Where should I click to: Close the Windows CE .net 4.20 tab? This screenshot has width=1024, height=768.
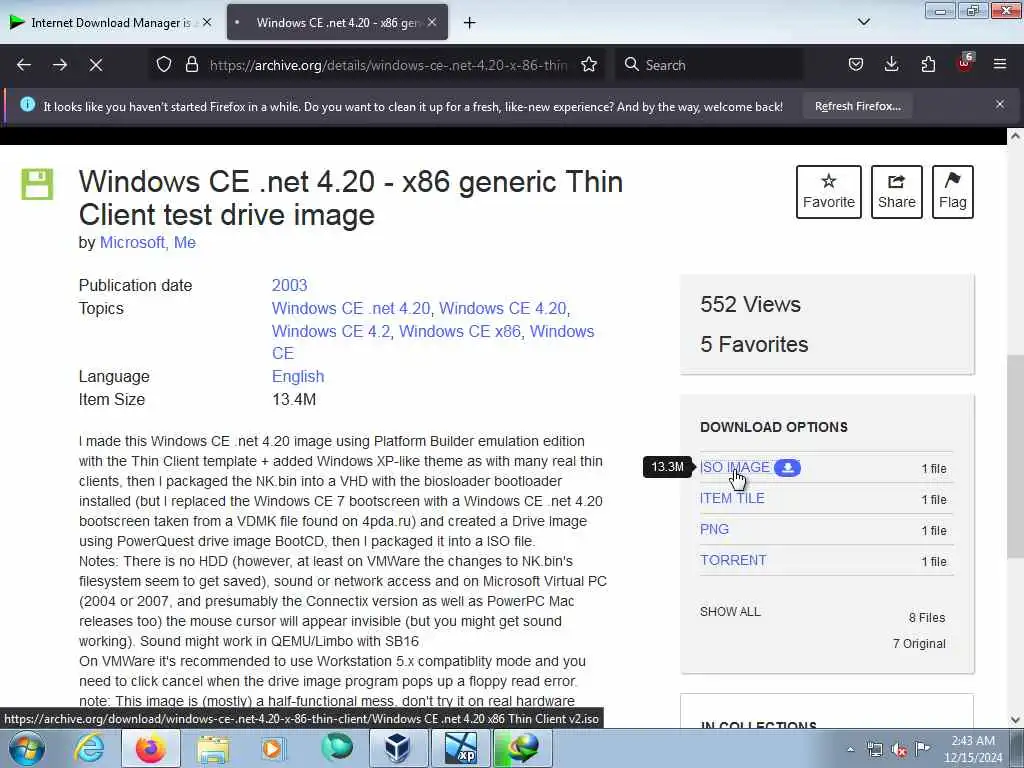pos(432,22)
